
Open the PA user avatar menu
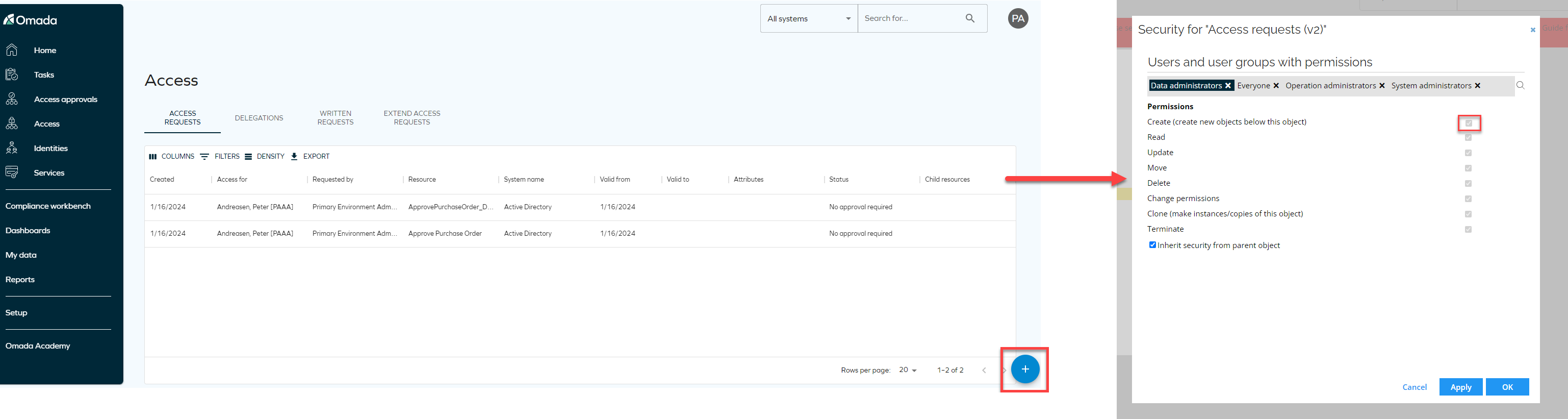click(1018, 19)
